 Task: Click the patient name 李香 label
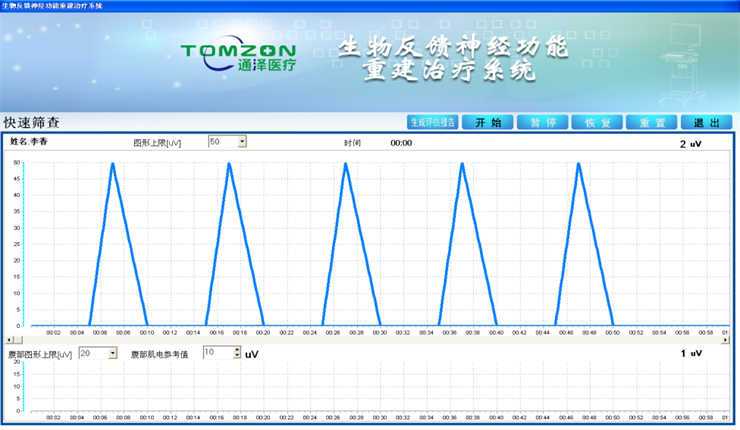pos(28,142)
